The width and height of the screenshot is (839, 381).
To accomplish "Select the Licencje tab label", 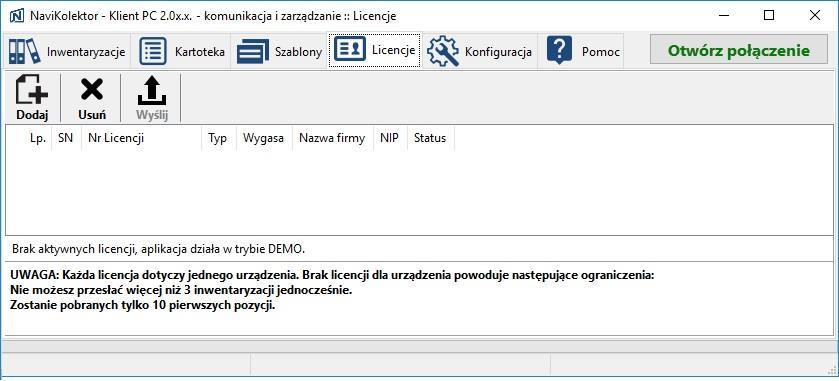I will pyautogui.click(x=393, y=50).
